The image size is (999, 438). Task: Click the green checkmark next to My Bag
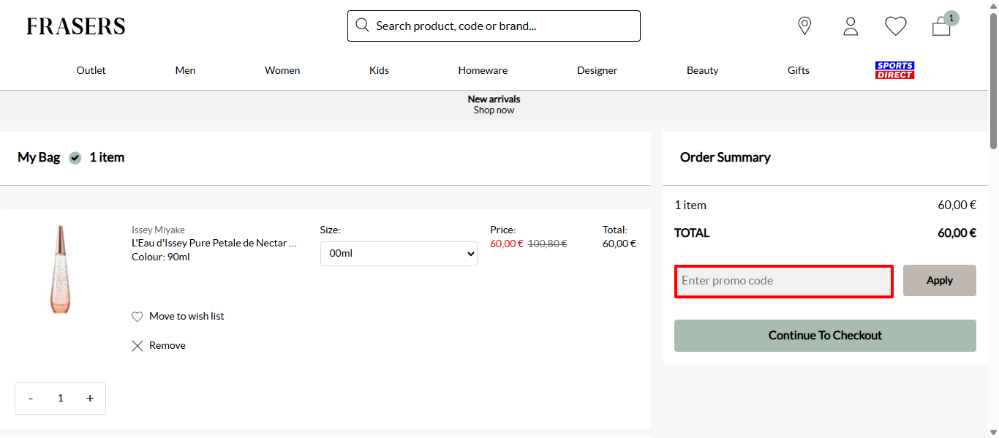[x=75, y=157]
